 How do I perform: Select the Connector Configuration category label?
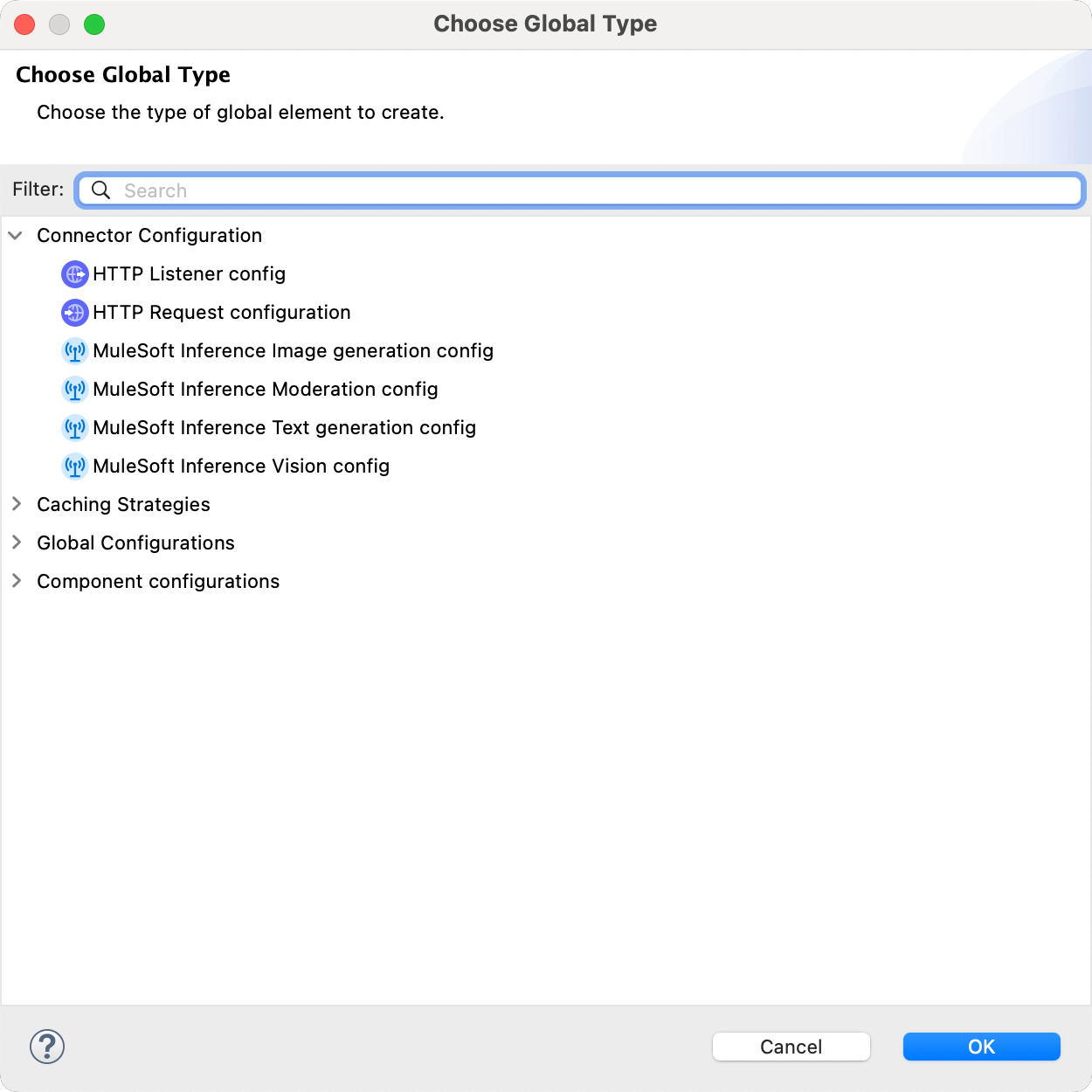click(x=149, y=236)
